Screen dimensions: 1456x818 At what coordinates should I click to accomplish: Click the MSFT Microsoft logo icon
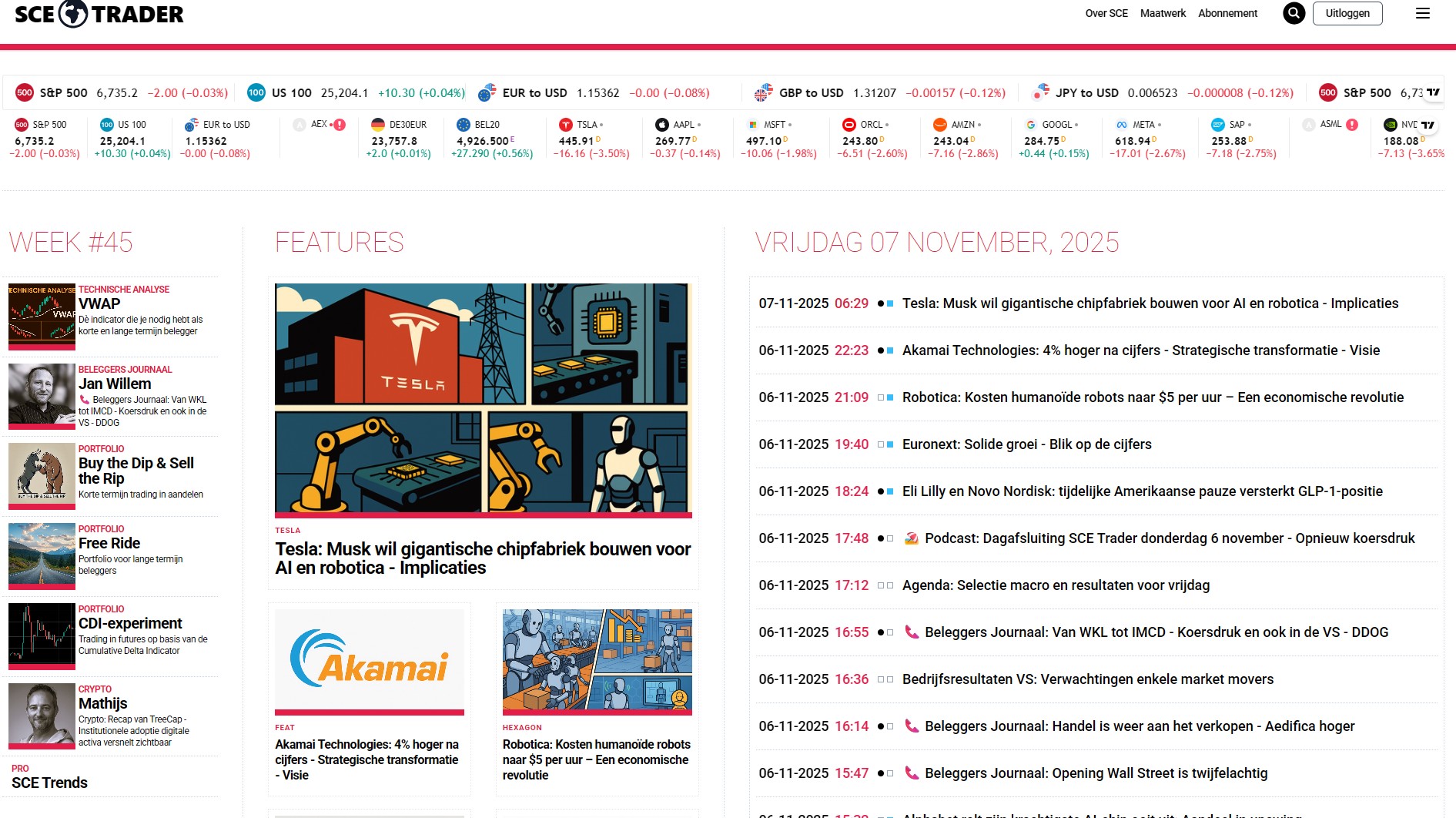[753, 125]
